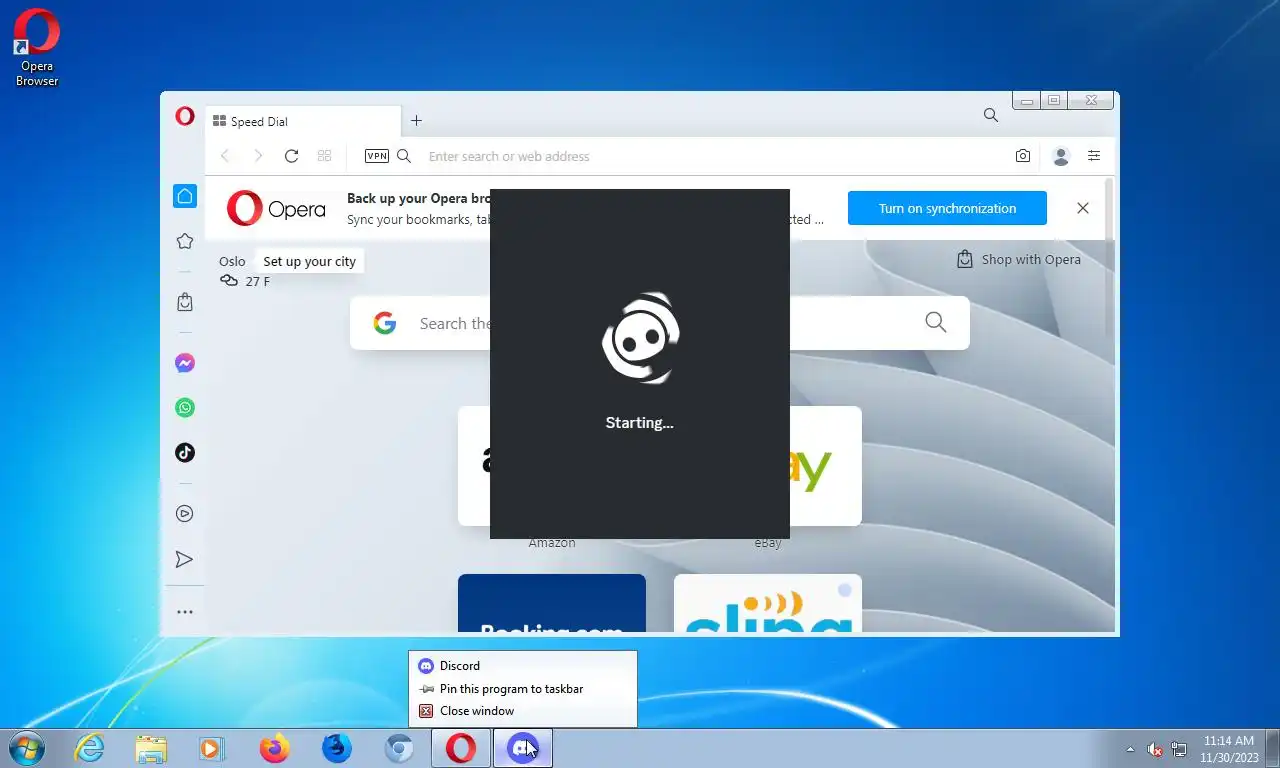Launch Chromium from the taskbar
The height and width of the screenshot is (768, 1280).
tap(399, 748)
